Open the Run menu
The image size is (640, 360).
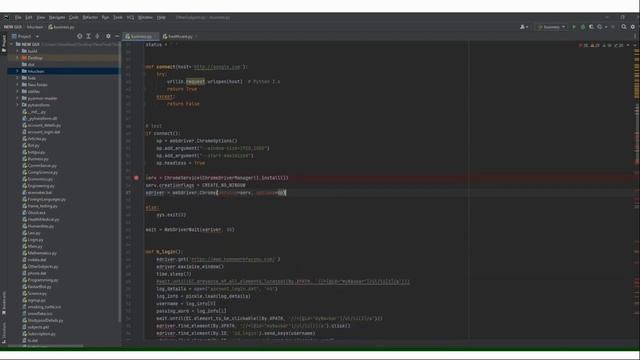click(x=105, y=18)
